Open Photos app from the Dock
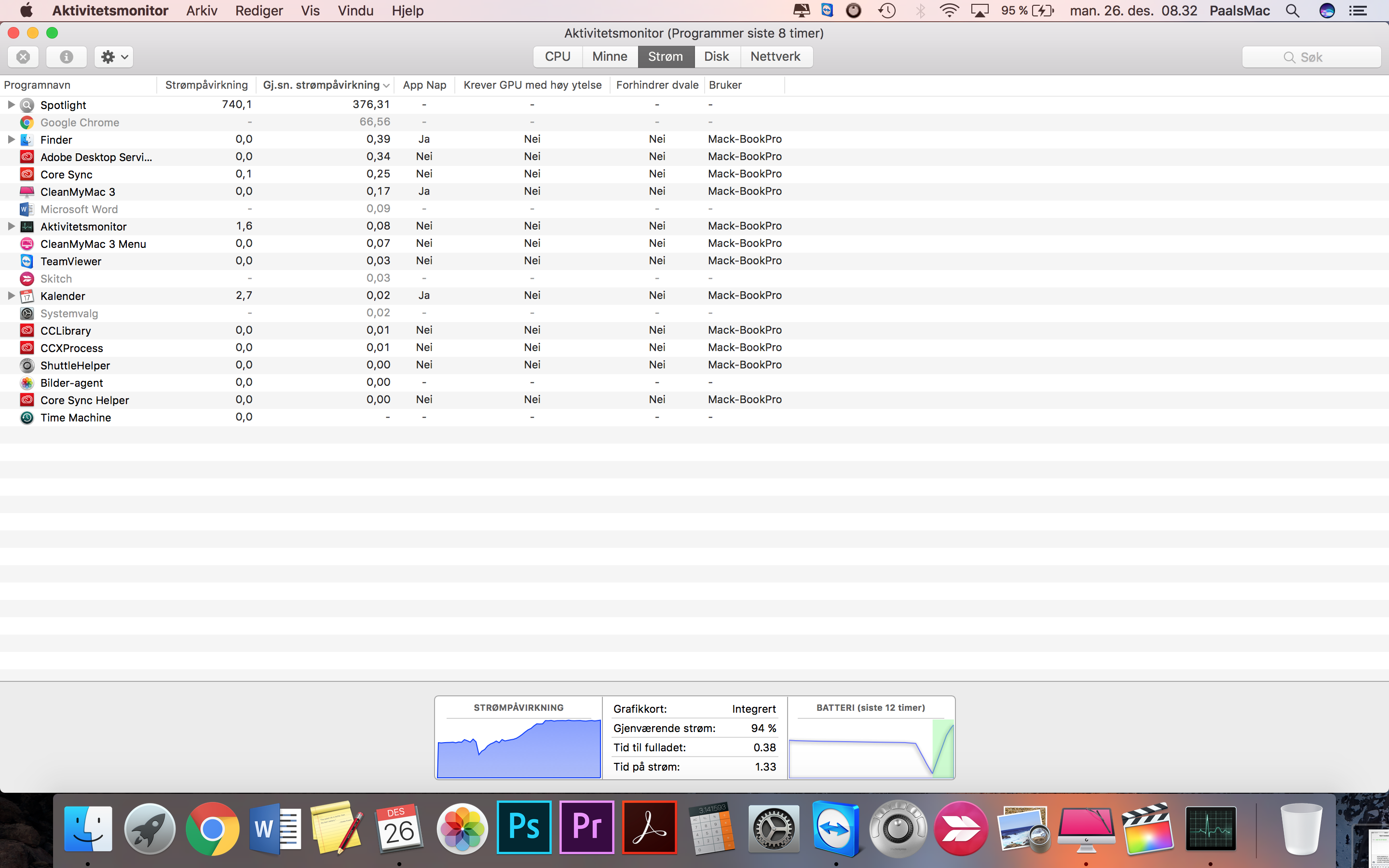1389x868 pixels. tap(462, 828)
